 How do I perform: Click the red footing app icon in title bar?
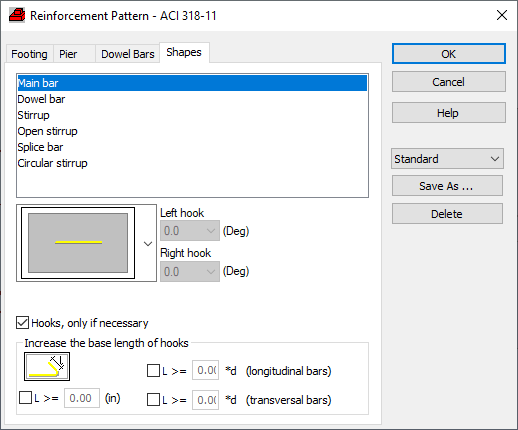17,15
